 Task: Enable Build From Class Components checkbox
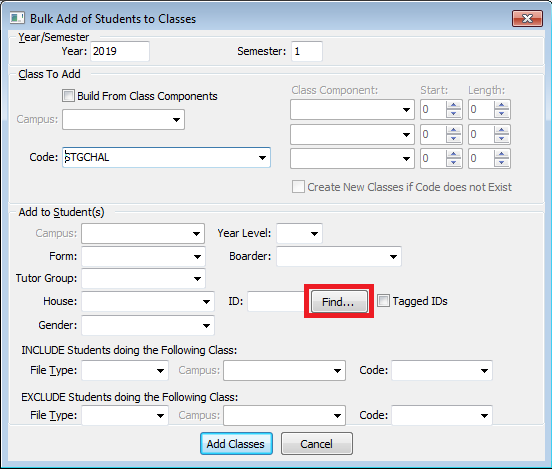(x=68, y=96)
